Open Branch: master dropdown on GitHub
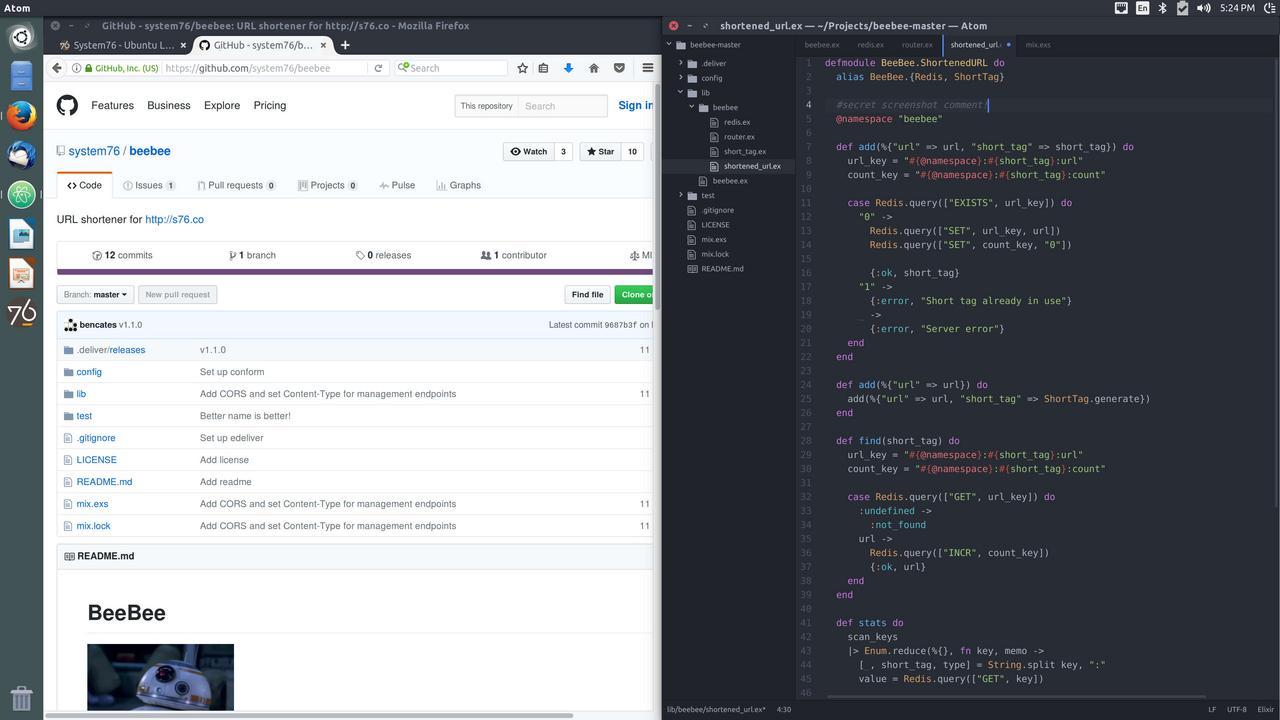 (95, 295)
